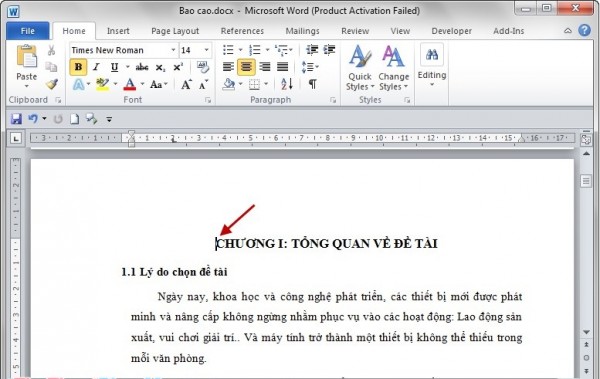Create new blank document icon
The height and width of the screenshot is (379, 600).
coord(74,119)
